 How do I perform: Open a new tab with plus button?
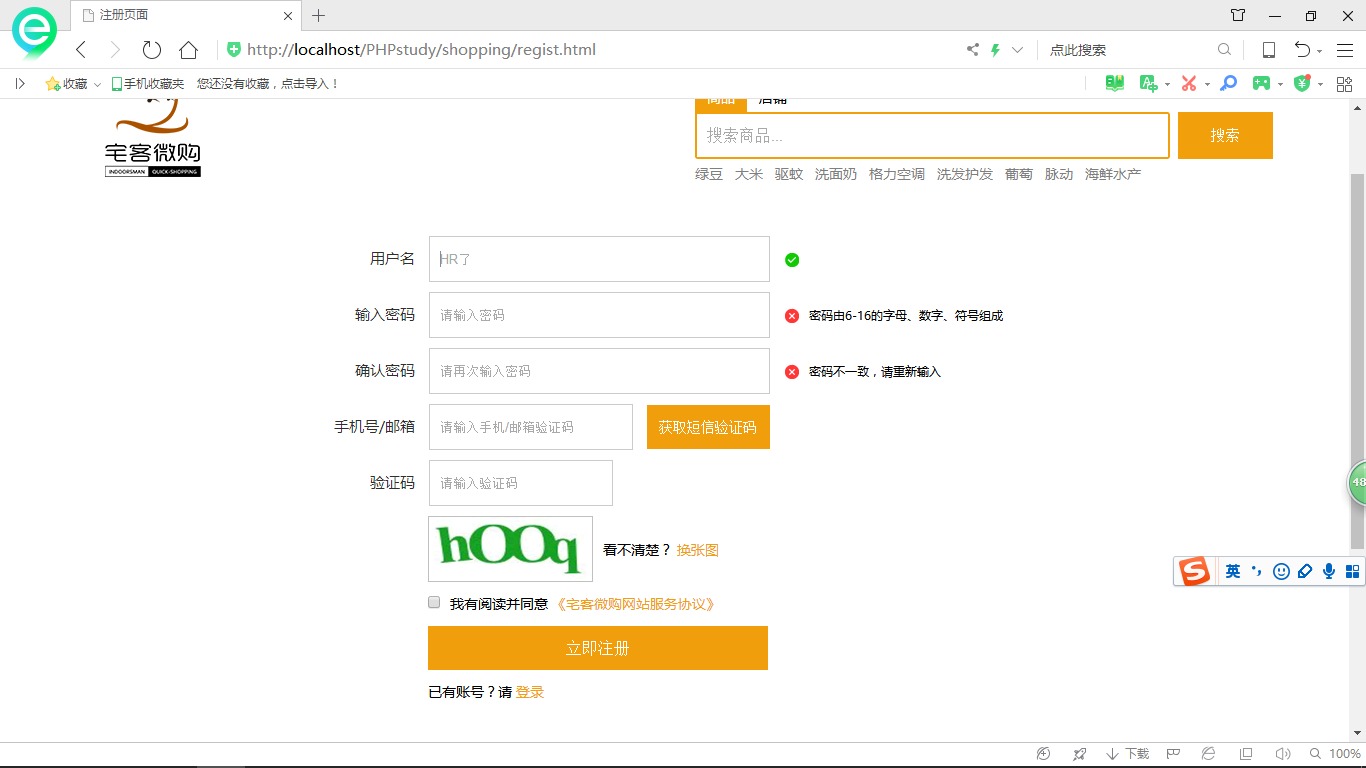319,15
